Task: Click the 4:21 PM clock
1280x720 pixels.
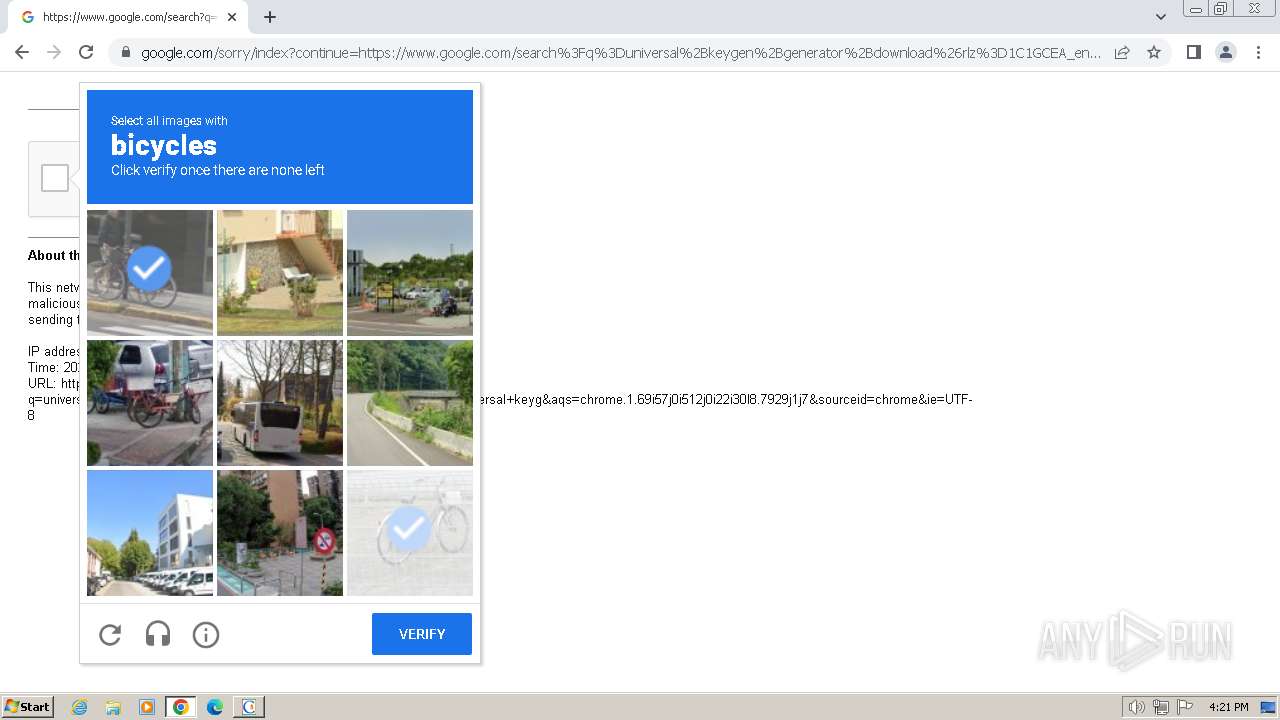Action: (x=1228, y=707)
